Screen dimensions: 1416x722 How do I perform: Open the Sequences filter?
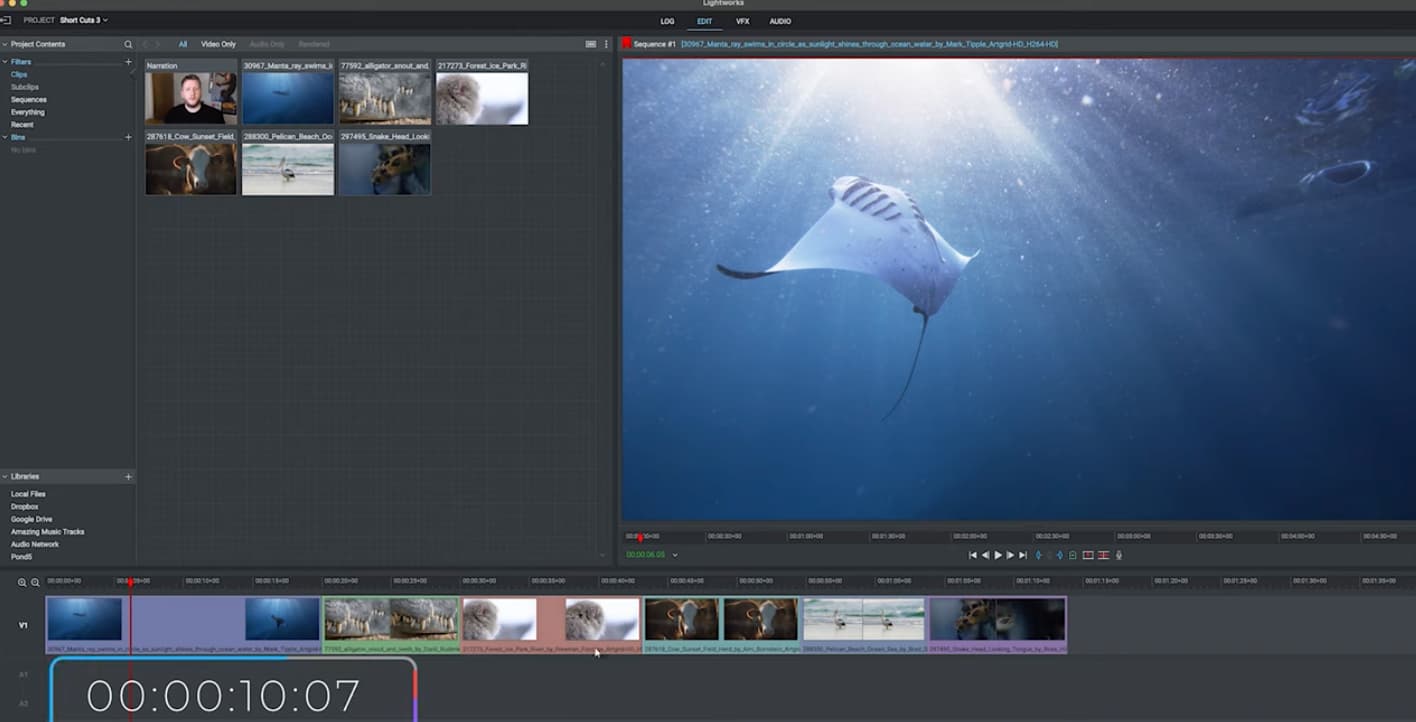pyautogui.click(x=29, y=100)
